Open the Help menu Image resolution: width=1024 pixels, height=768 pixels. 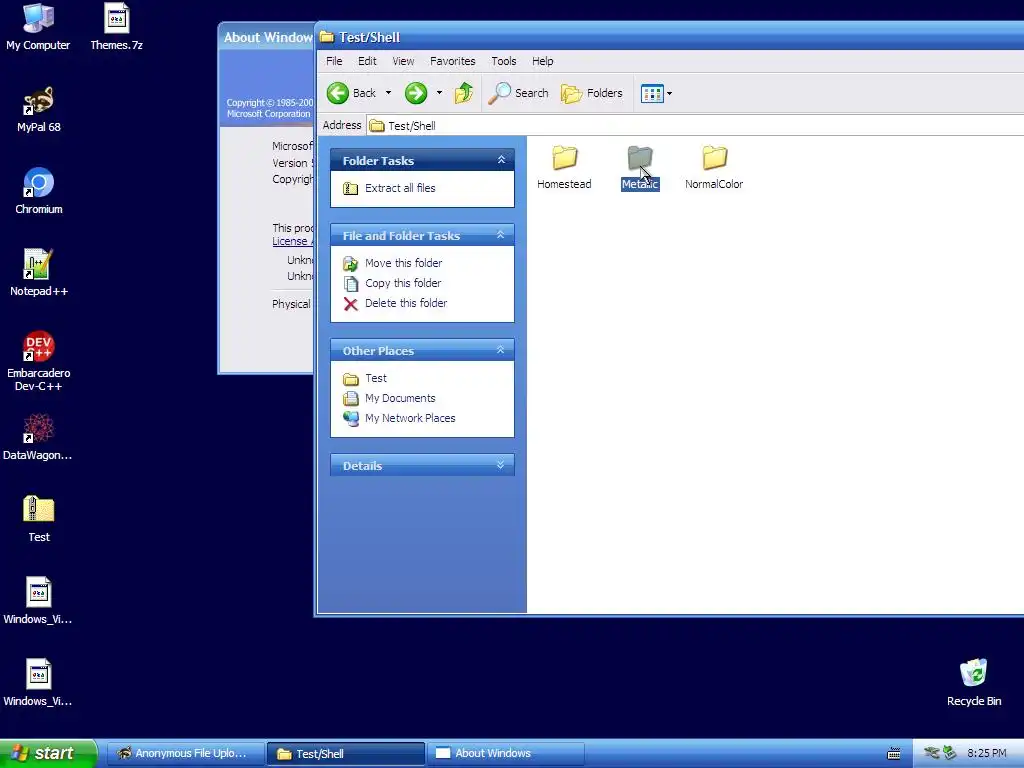tap(542, 61)
